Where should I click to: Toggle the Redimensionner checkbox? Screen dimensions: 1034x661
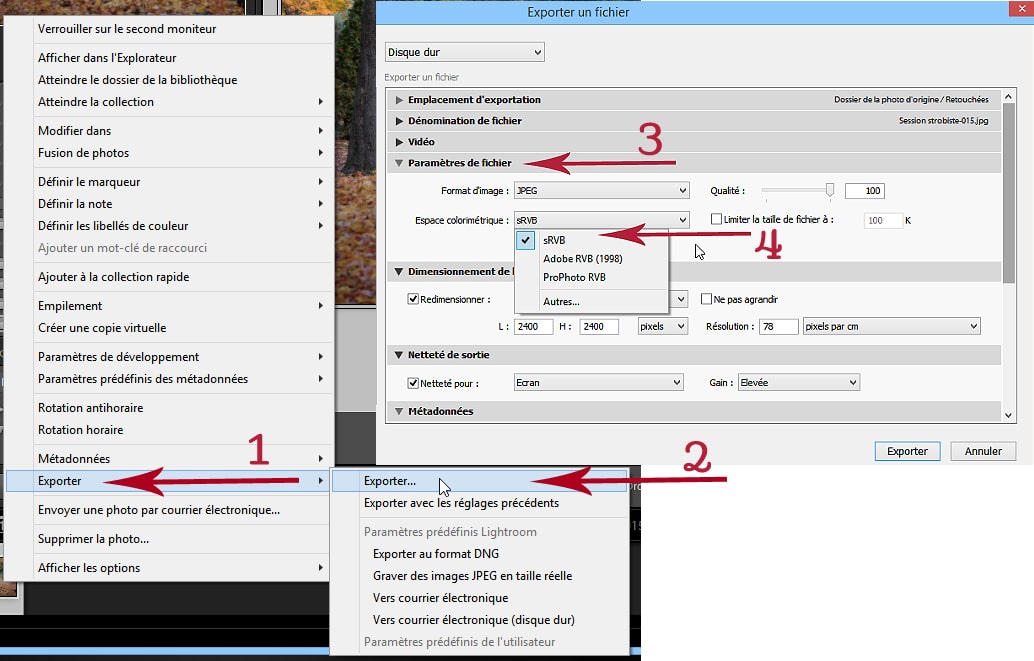point(413,299)
